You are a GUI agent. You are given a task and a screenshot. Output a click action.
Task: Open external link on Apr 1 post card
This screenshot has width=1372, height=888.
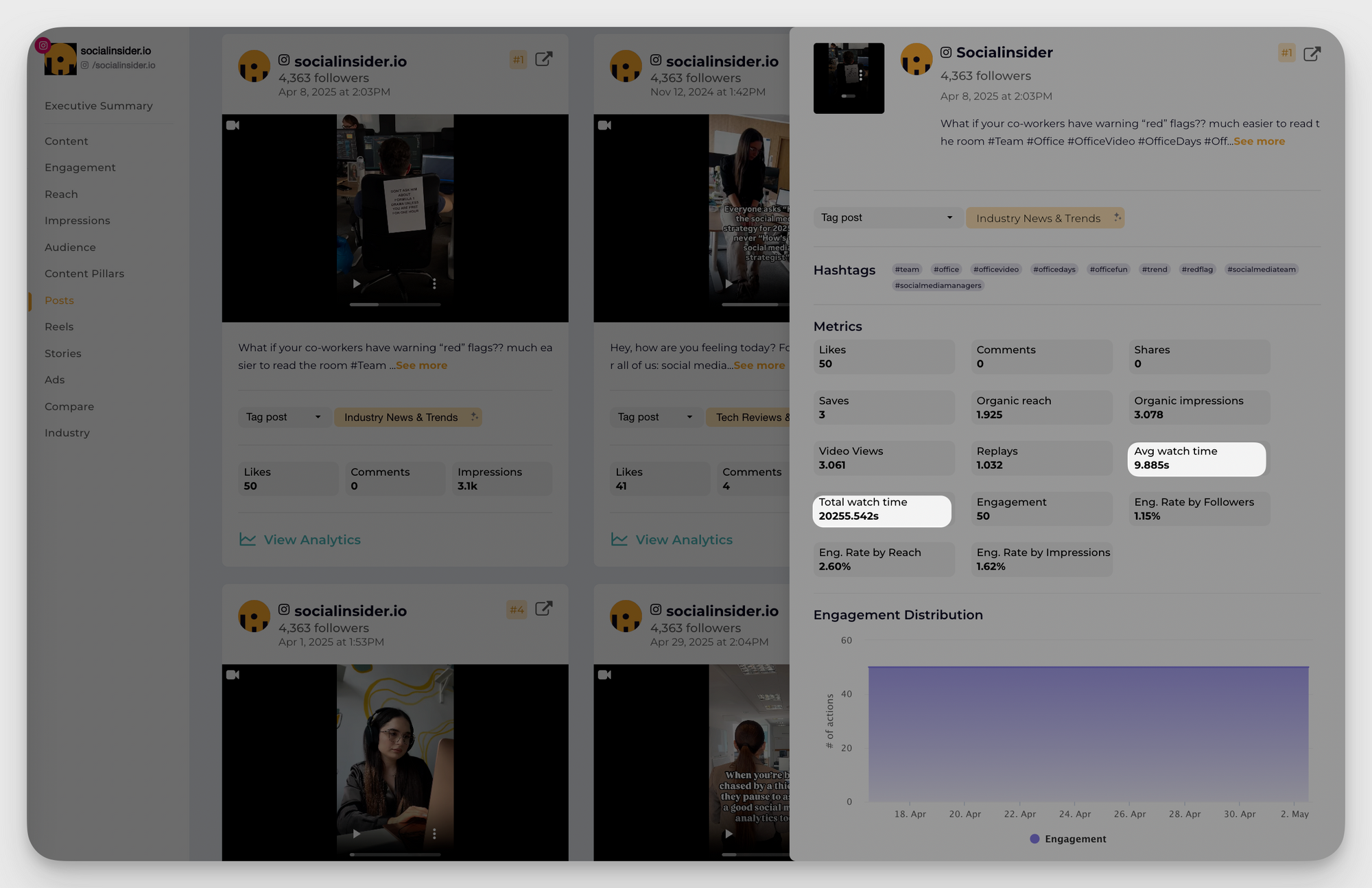coord(543,609)
